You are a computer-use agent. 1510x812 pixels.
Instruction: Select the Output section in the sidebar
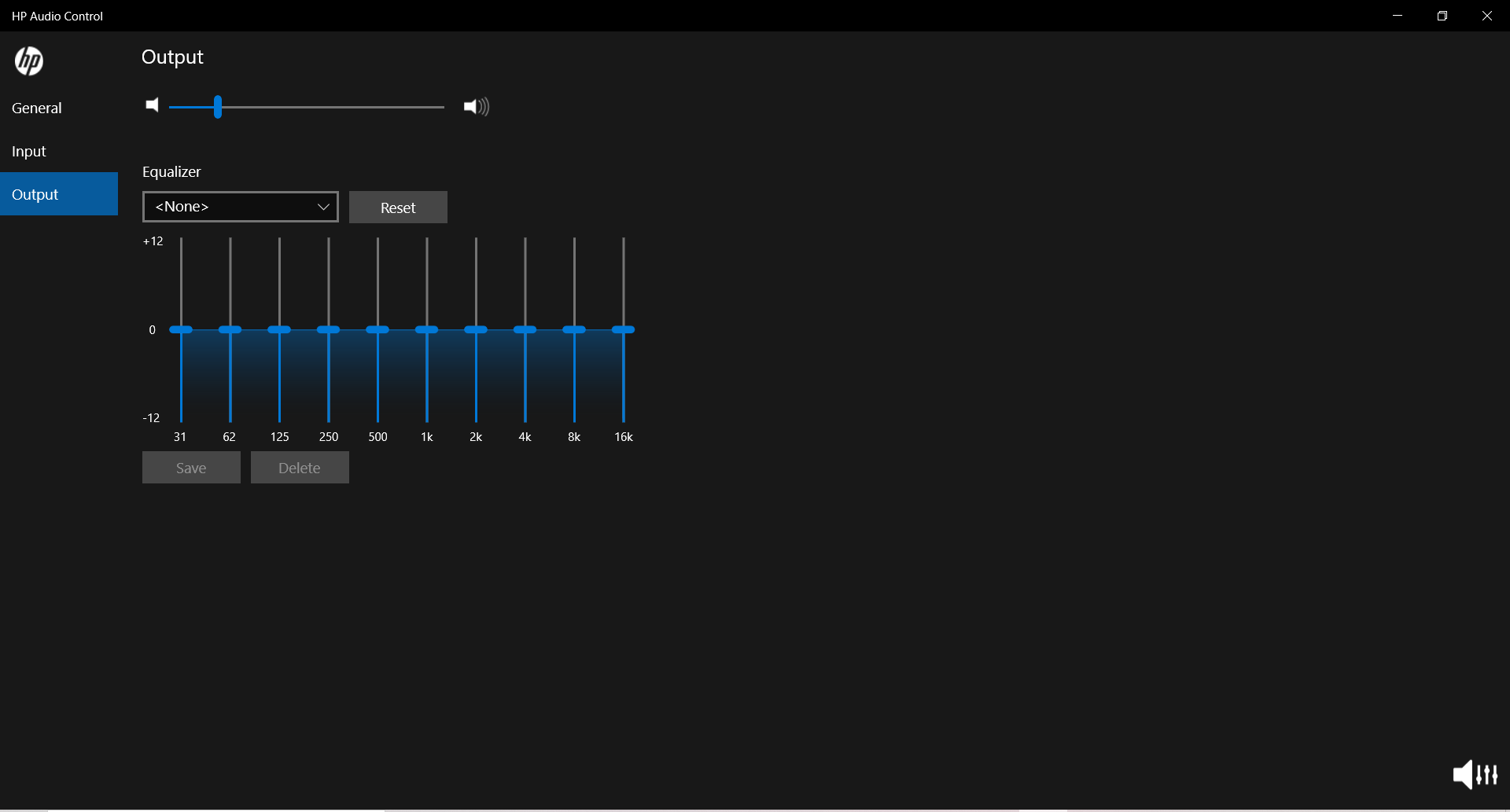pyautogui.click(x=35, y=194)
